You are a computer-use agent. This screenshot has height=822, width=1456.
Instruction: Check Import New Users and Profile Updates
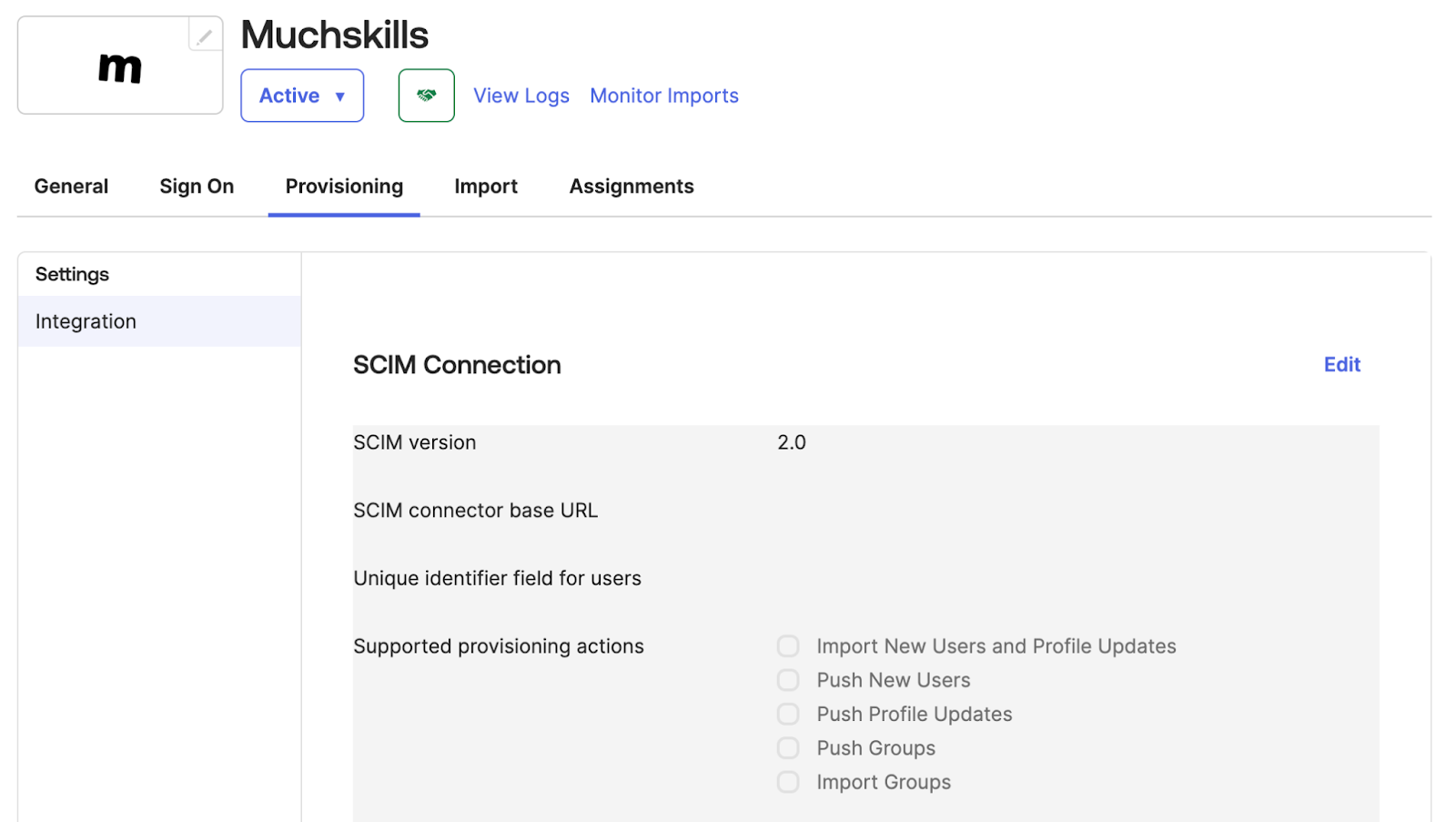click(x=788, y=646)
